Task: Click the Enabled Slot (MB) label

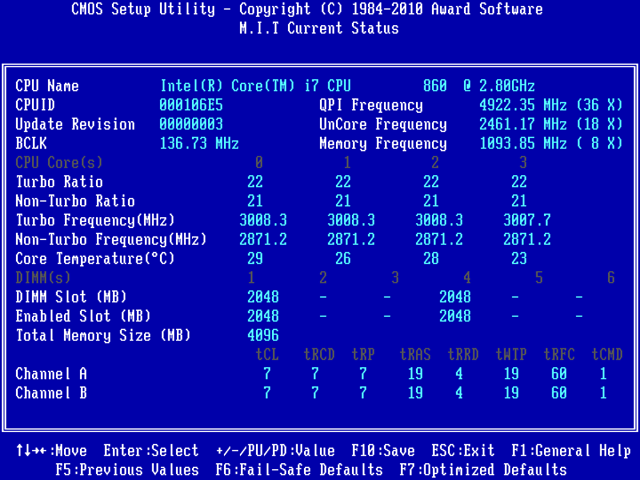Action: click(x=83, y=316)
